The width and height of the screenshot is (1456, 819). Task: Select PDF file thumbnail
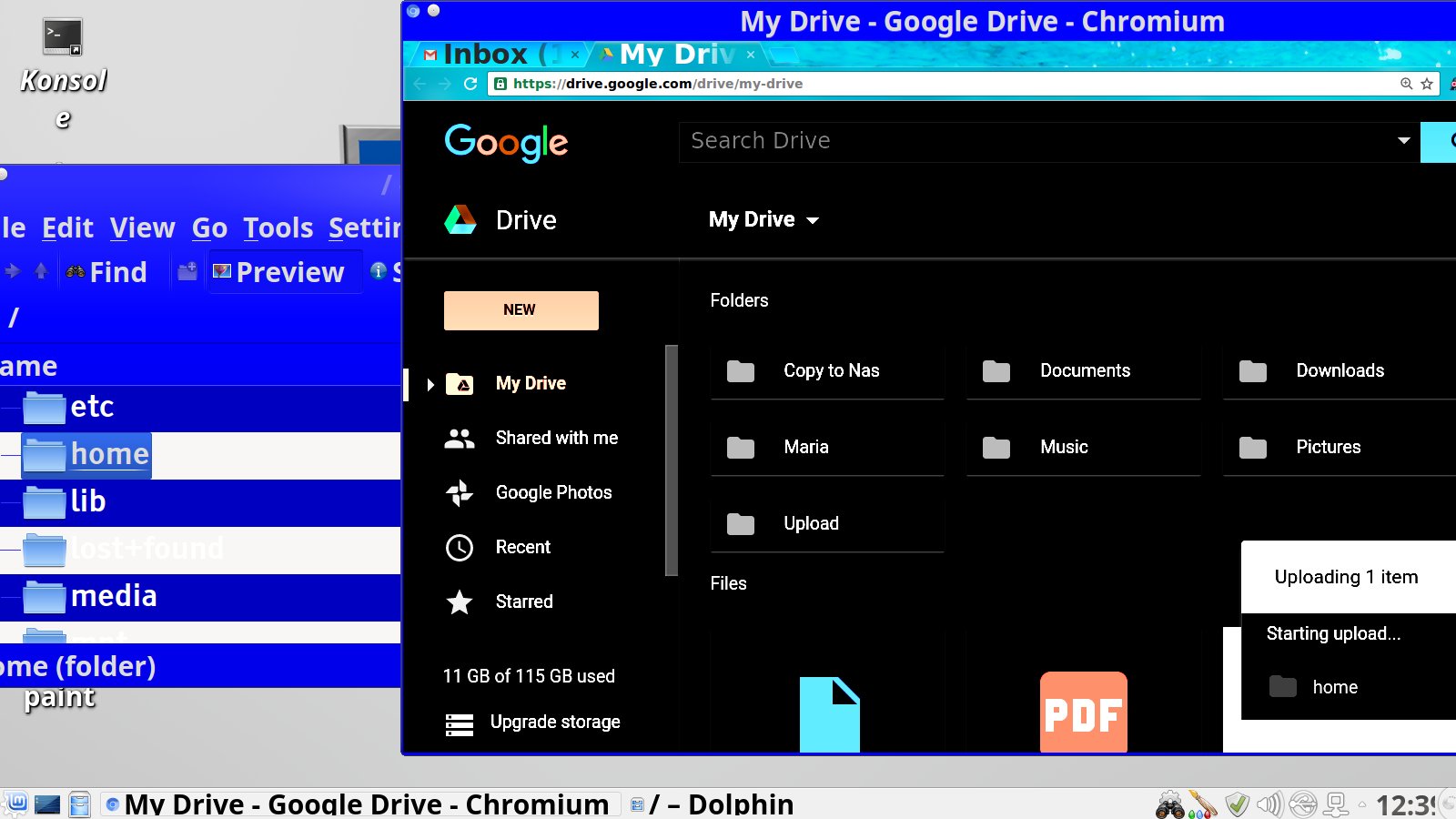[1084, 712]
